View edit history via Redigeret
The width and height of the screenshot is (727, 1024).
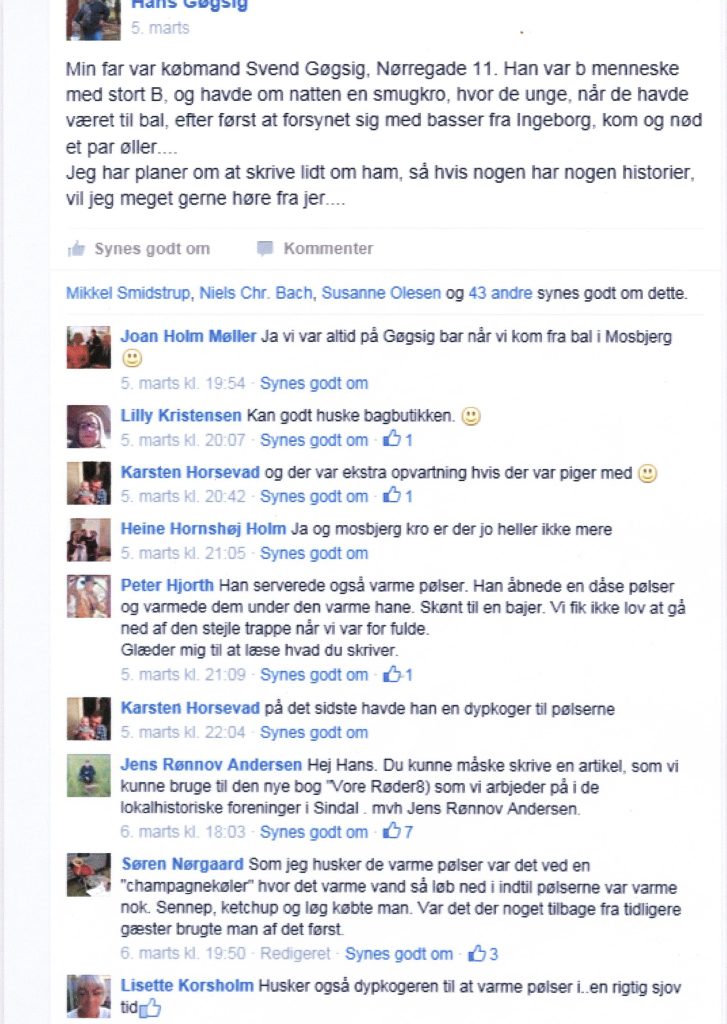click(295, 953)
